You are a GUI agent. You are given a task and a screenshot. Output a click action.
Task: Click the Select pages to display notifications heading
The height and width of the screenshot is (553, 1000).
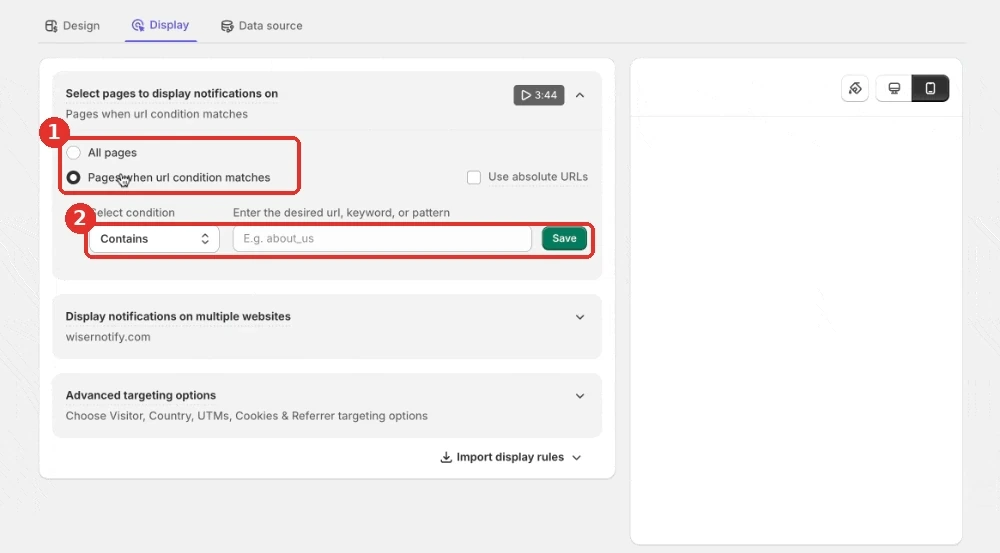click(172, 93)
